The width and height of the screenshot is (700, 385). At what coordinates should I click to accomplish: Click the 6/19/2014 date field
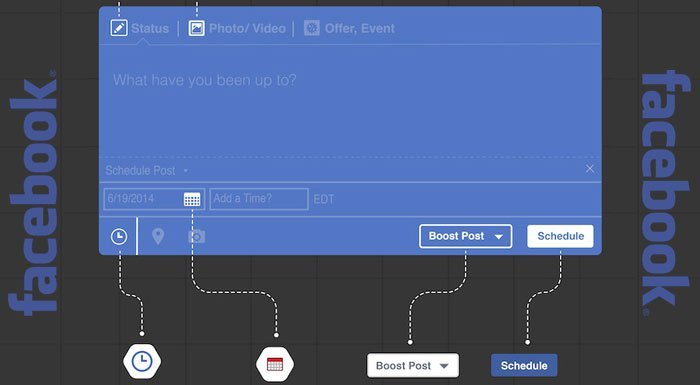[x=154, y=199]
